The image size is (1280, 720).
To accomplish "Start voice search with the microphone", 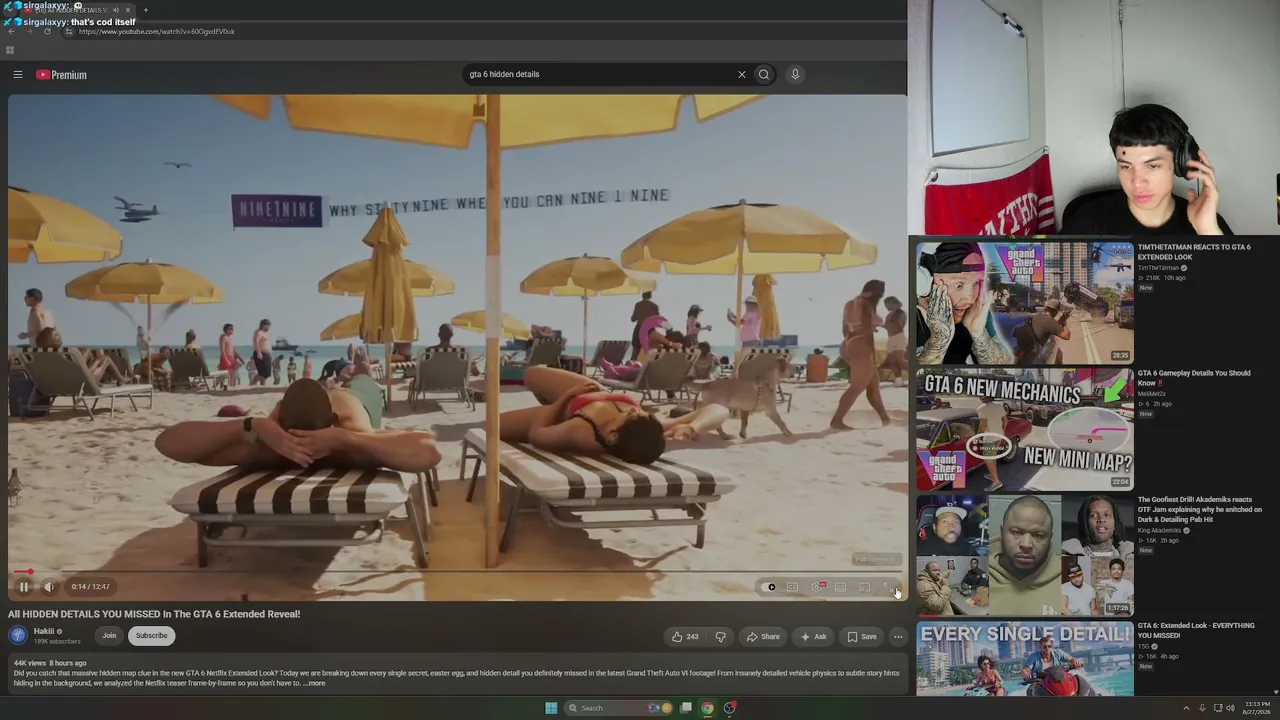I will (x=795, y=74).
